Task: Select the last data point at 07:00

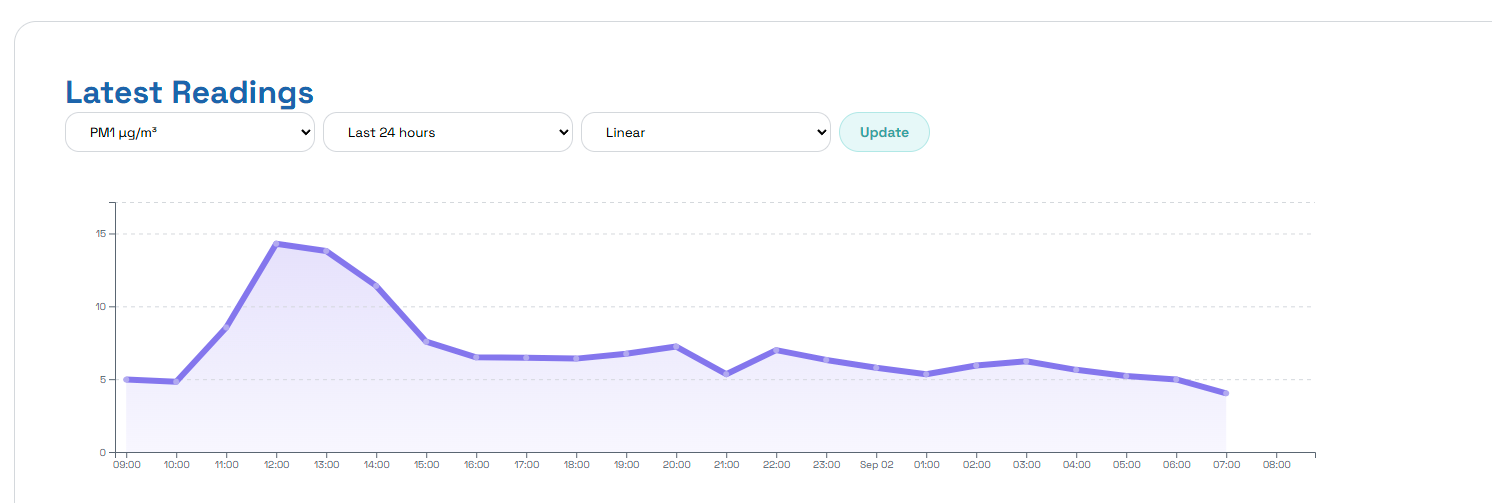Action: pyautogui.click(x=1226, y=393)
